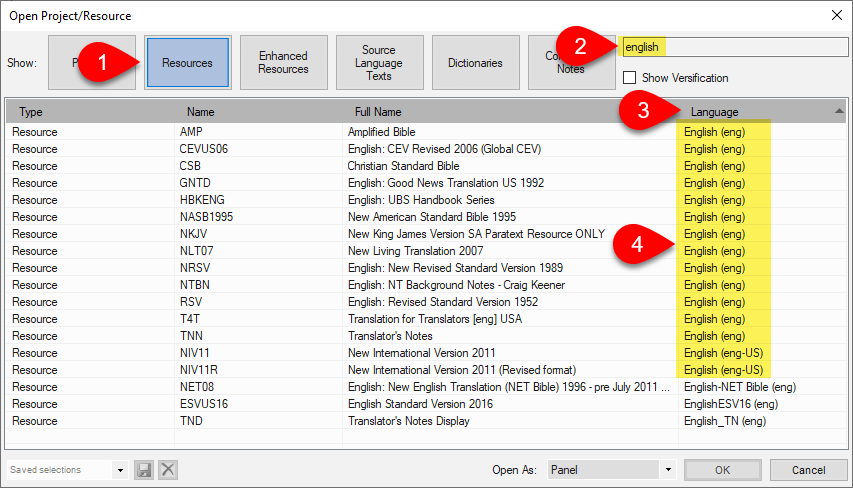853x488 pixels.
Task: Select the Dictionaries filter button
Action: pos(475,63)
